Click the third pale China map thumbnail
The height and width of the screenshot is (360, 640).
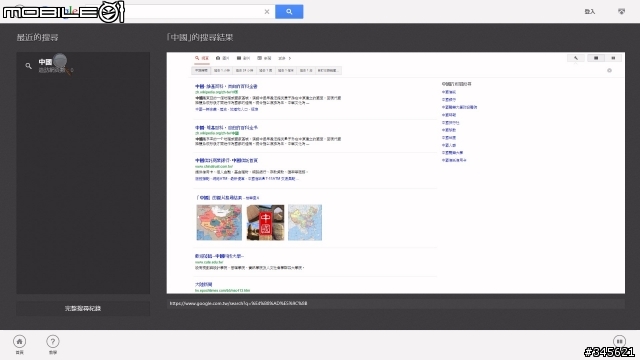305,222
